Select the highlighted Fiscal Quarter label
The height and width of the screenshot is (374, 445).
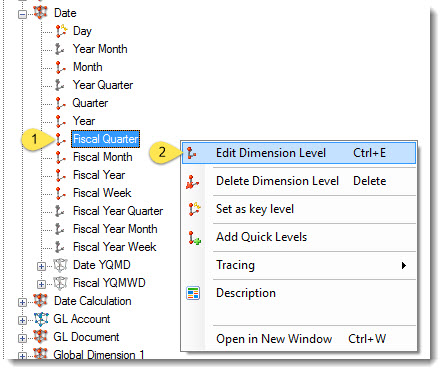click(x=106, y=139)
